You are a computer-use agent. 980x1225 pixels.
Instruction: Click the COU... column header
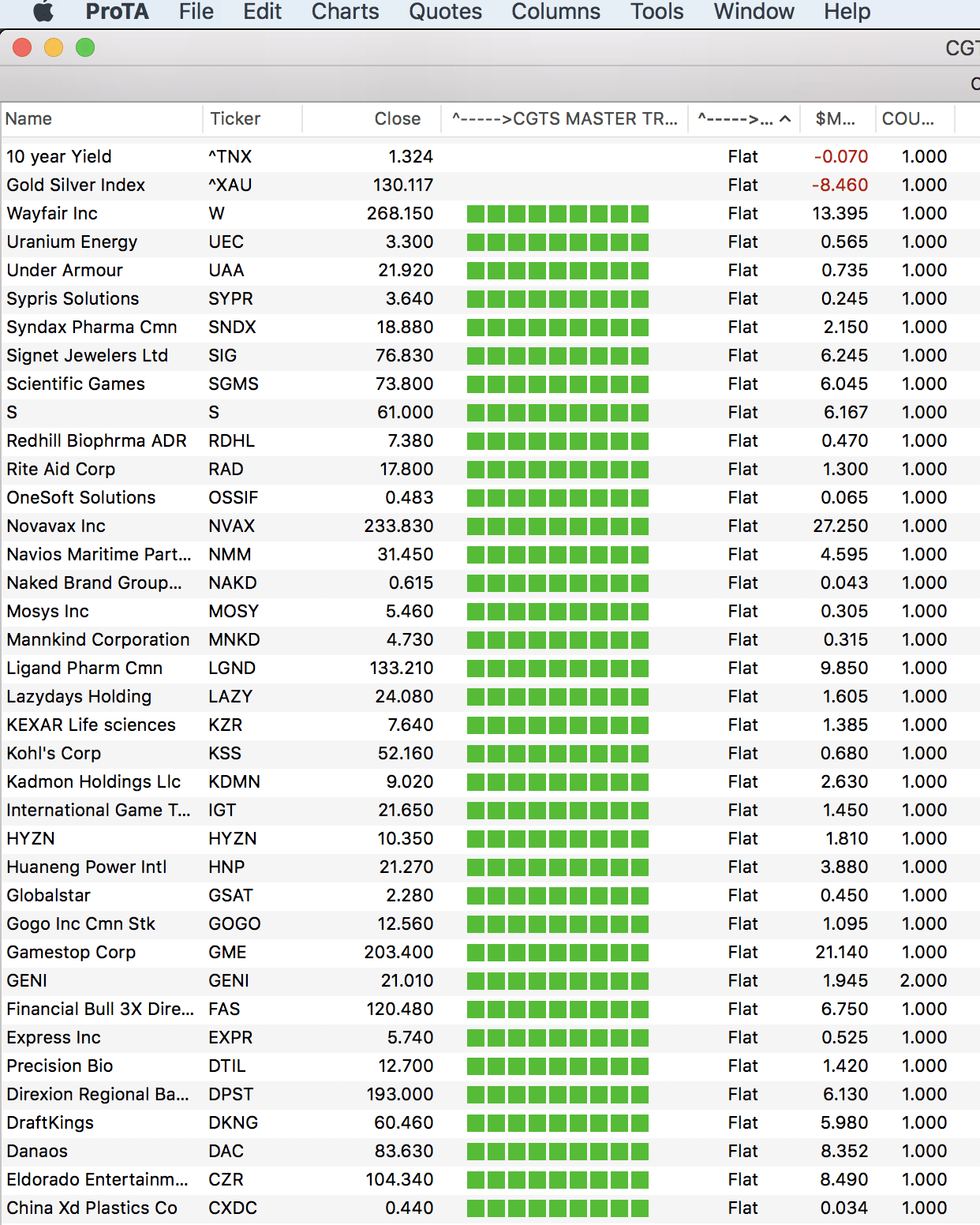pos(914,119)
